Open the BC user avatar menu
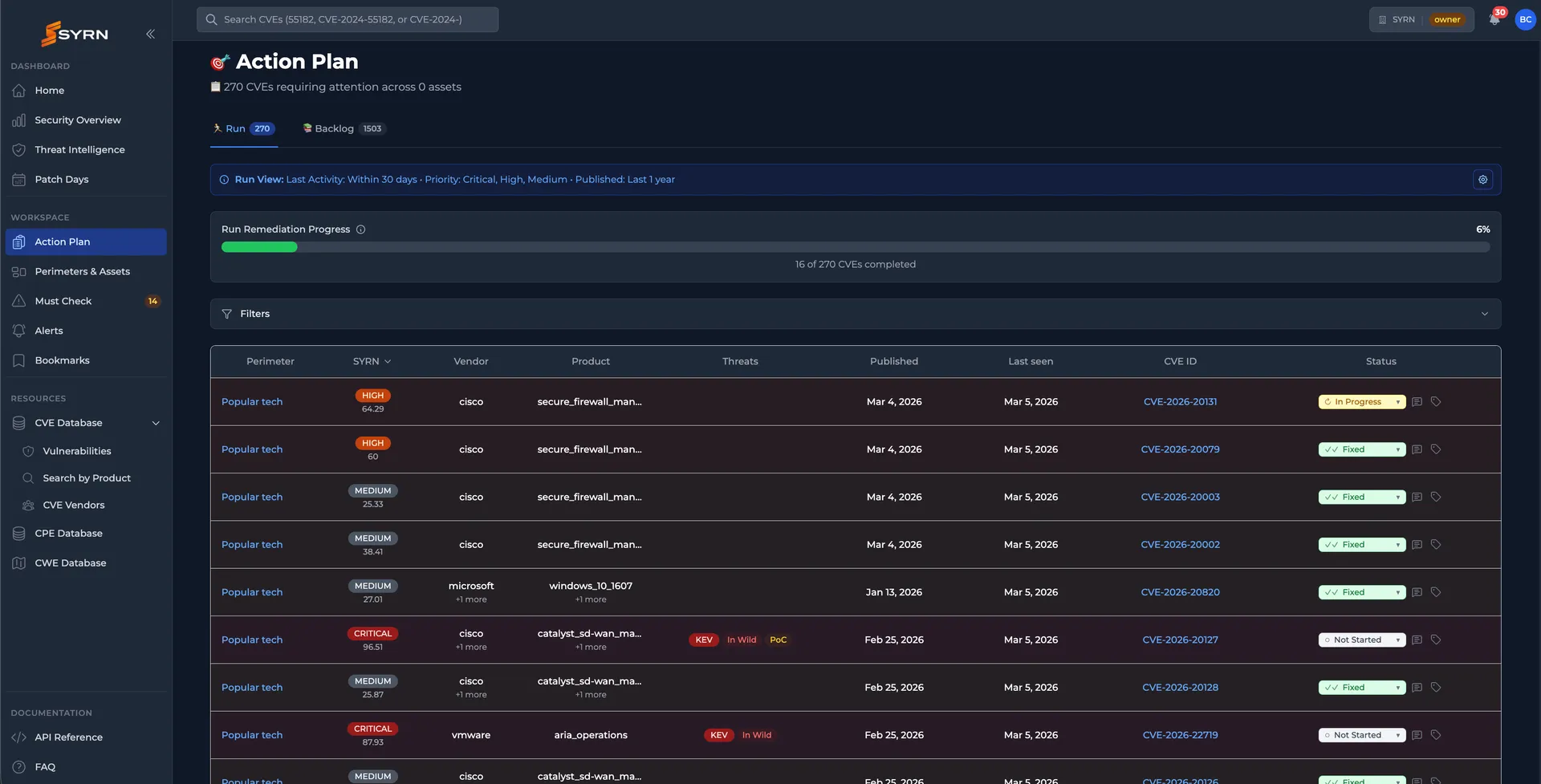The height and width of the screenshot is (784, 1541). [x=1525, y=19]
